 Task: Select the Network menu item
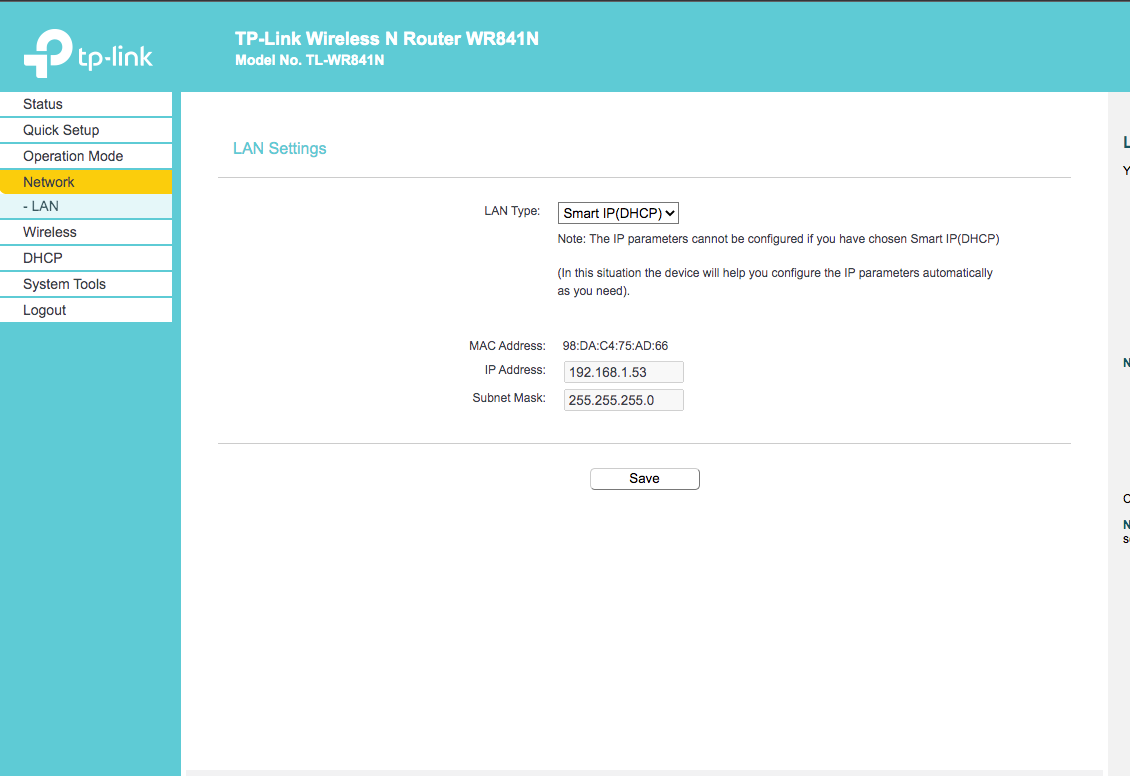pos(86,182)
